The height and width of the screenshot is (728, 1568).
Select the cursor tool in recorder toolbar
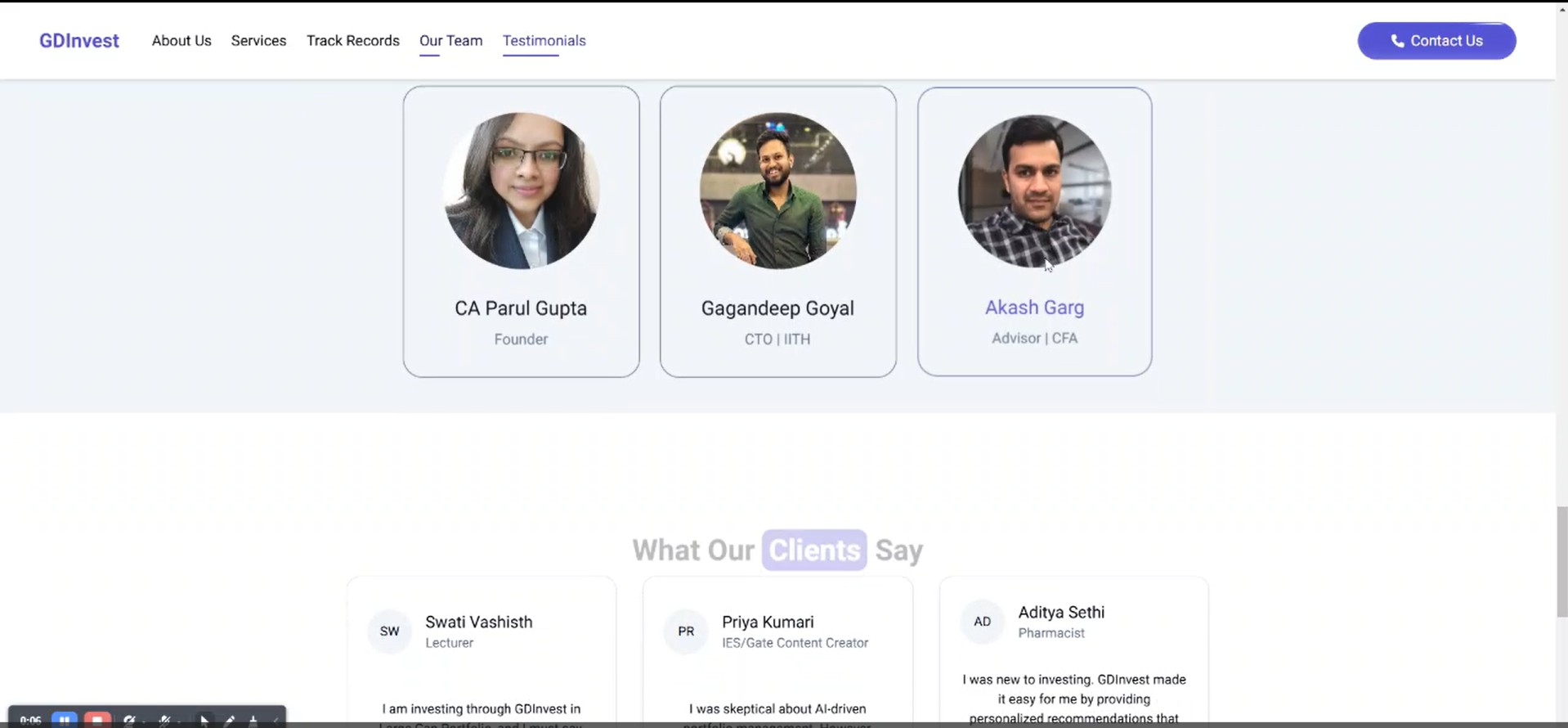[204, 721]
